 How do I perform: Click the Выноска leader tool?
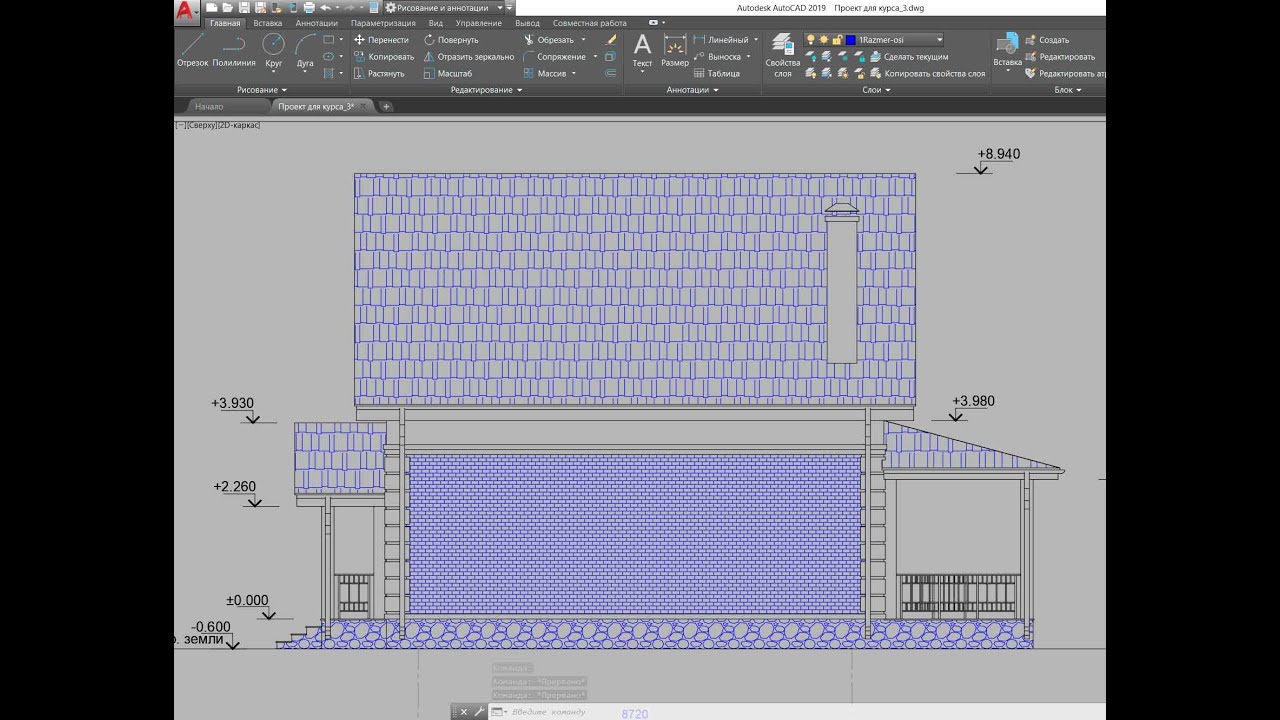point(716,57)
